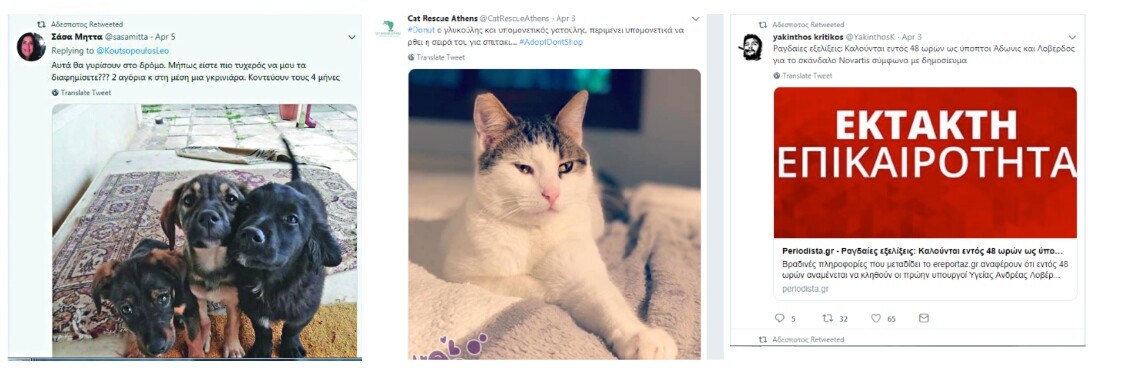Click the reply icon under yakinthos kritikos tweet
1124x379 pixels.
(x=780, y=318)
